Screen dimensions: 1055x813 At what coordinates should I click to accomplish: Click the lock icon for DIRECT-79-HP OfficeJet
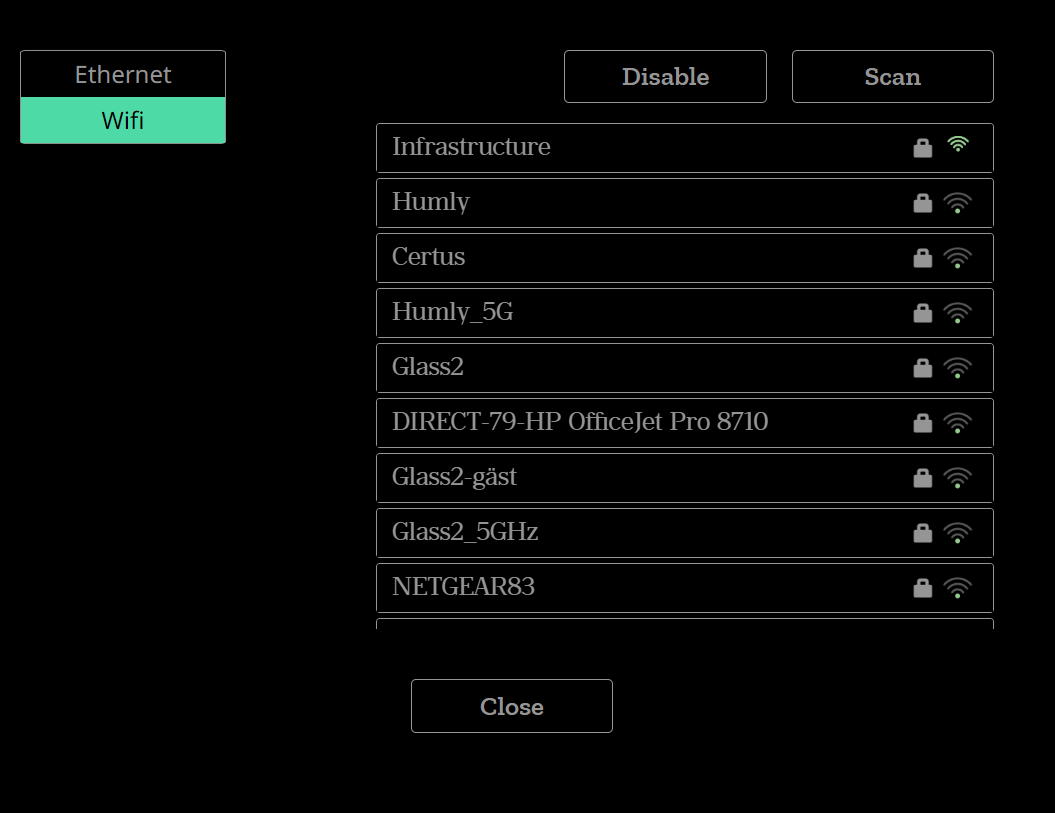pos(923,423)
